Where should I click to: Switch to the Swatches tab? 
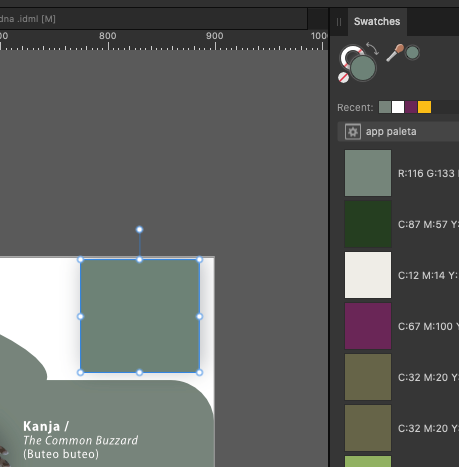coord(377,22)
